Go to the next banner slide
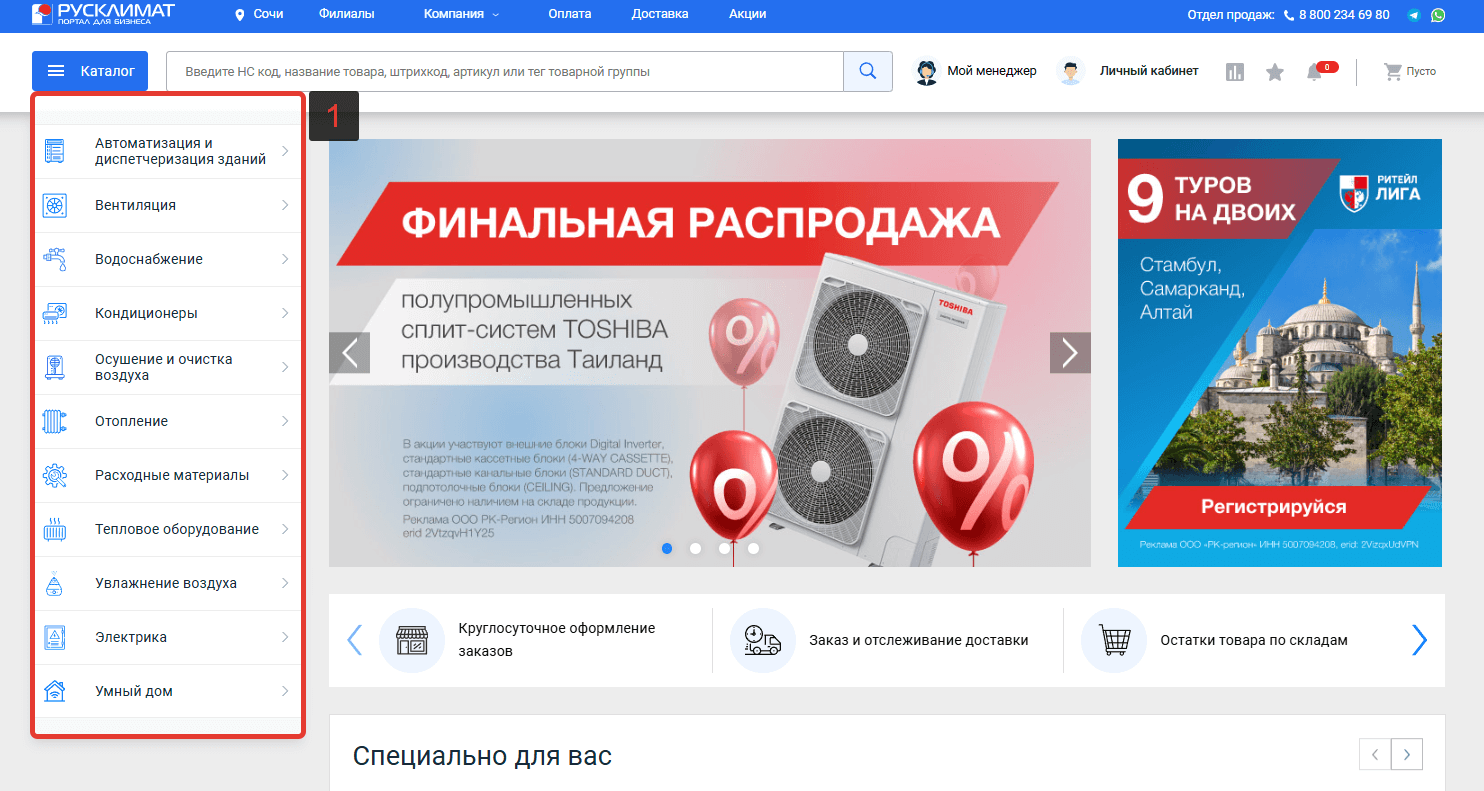 [x=1070, y=352]
